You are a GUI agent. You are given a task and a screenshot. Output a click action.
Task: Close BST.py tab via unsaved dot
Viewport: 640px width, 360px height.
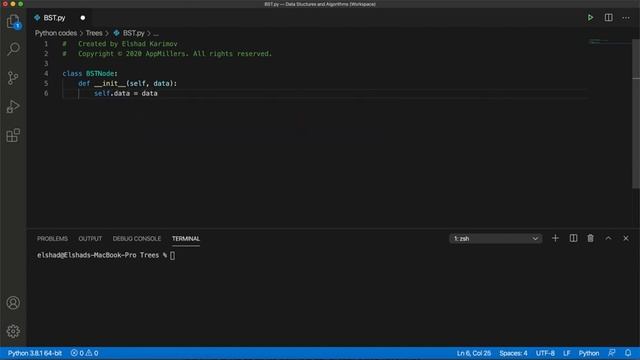[83, 18]
